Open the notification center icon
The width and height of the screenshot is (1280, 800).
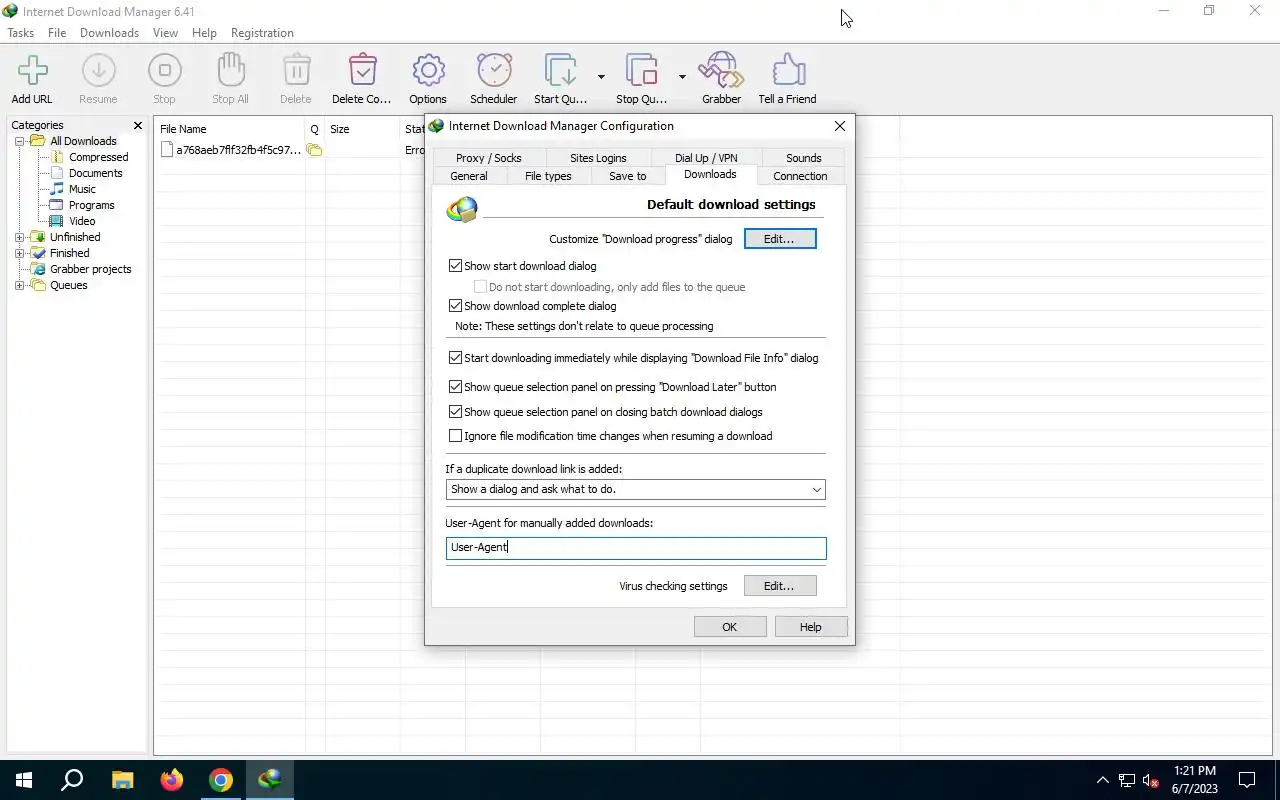click(1247, 780)
